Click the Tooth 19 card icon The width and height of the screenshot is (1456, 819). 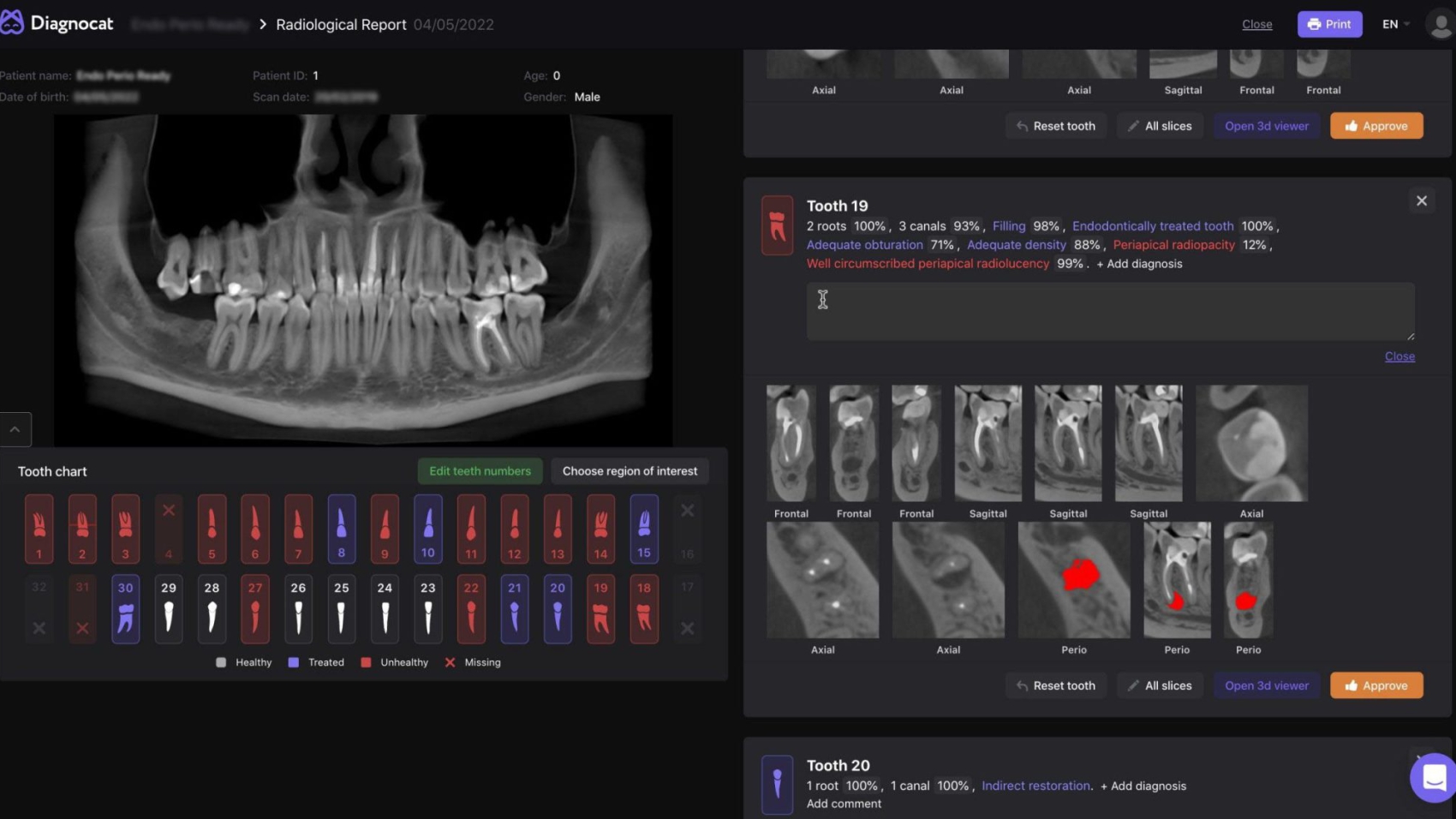click(x=777, y=225)
